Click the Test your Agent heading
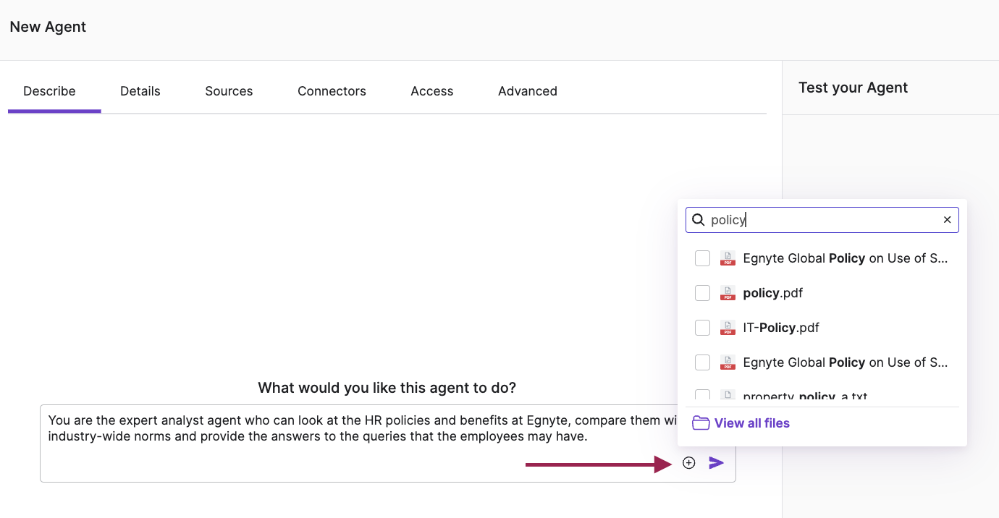999x518 pixels. 853,88
